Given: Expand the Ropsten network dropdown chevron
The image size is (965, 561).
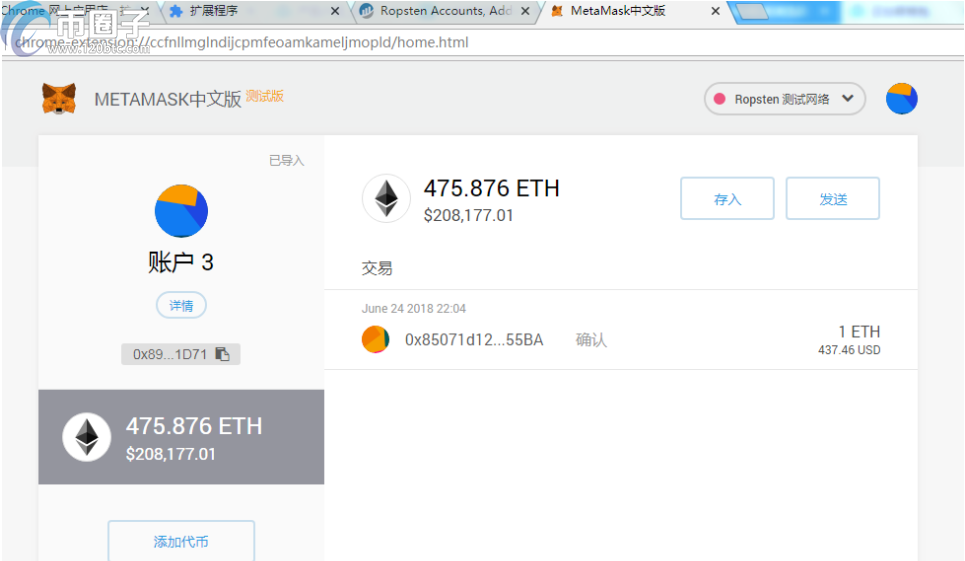Looking at the screenshot, I should pyautogui.click(x=847, y=98).
